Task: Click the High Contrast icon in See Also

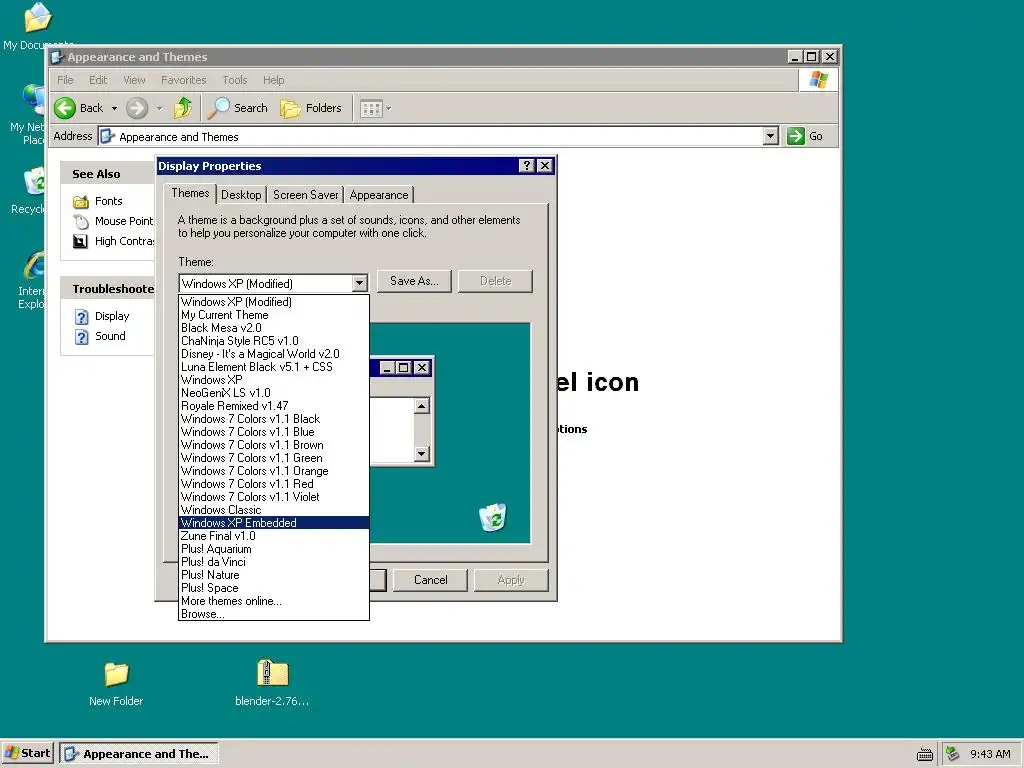Action: 80,242
